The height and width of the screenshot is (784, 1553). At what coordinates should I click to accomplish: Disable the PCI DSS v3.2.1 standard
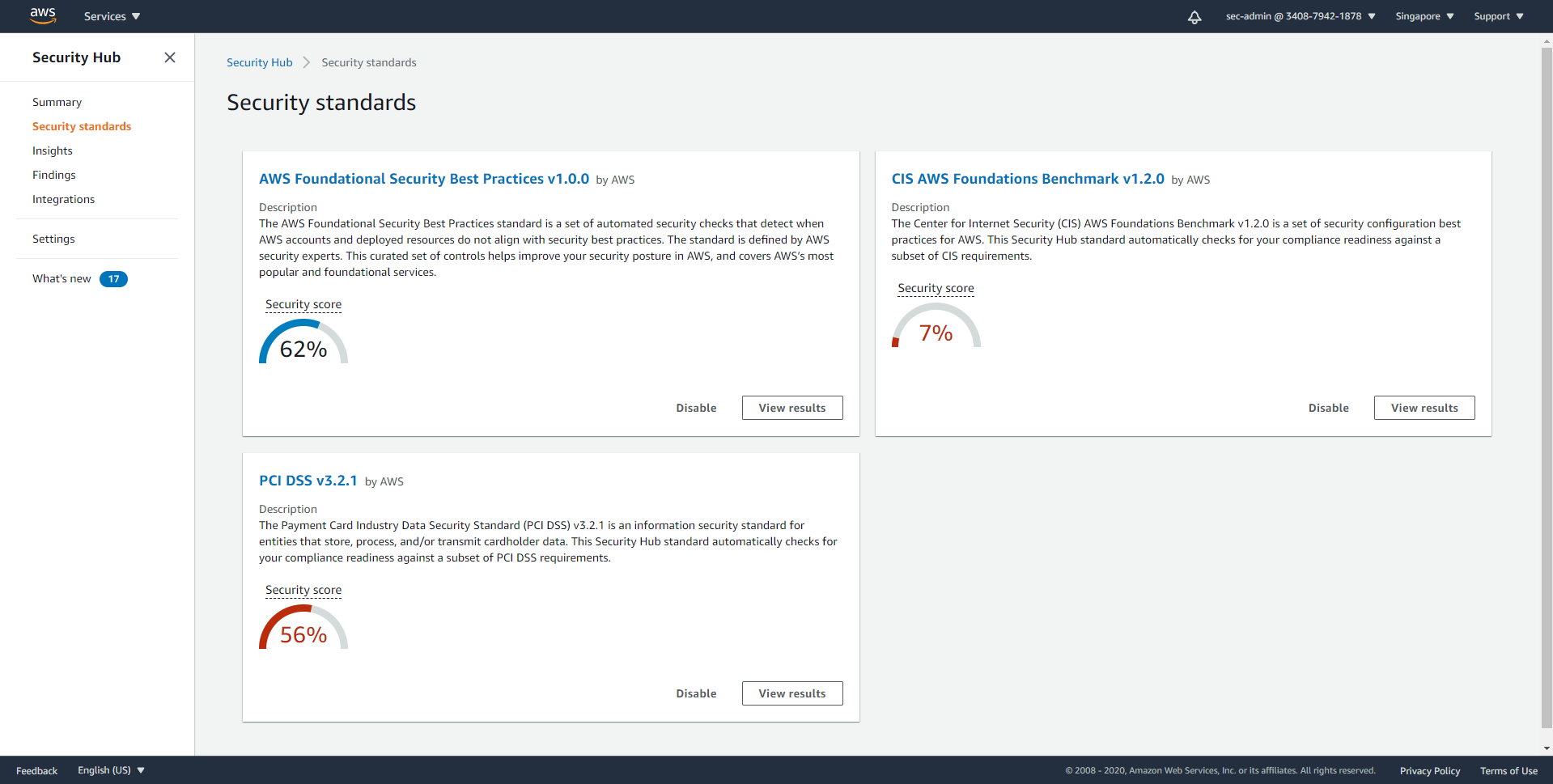pos(697,693)
